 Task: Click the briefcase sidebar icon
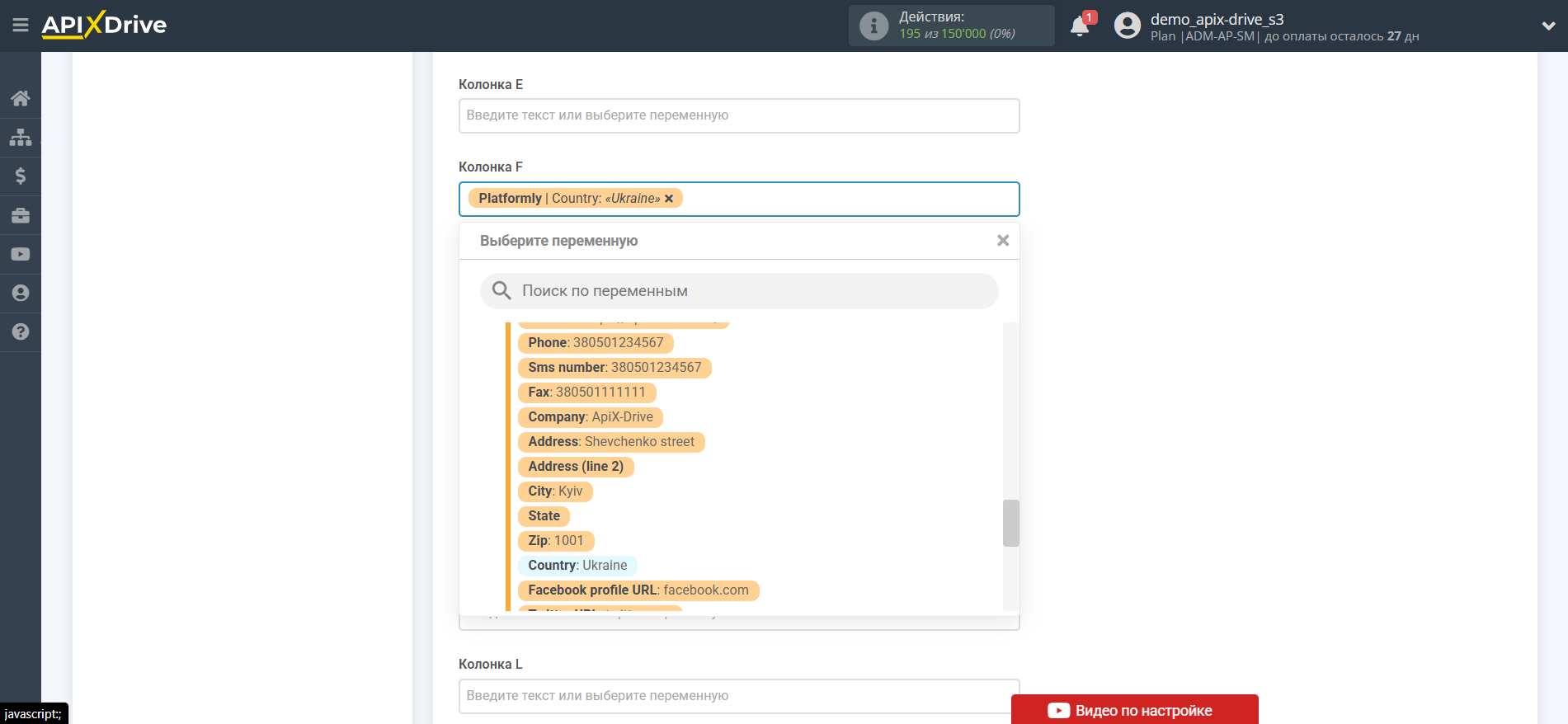[21, 215]
